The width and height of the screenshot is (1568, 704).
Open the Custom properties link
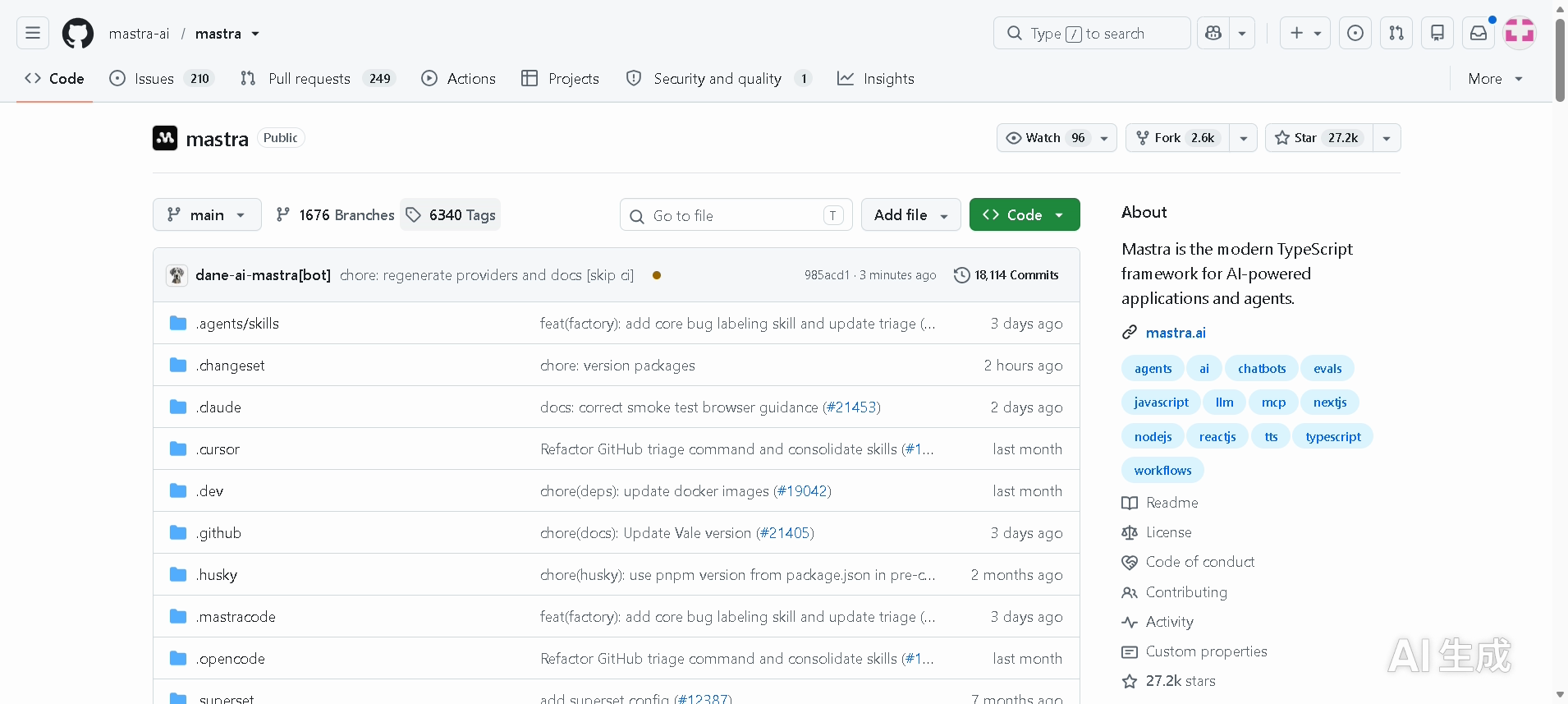[x=1207, y=651]
